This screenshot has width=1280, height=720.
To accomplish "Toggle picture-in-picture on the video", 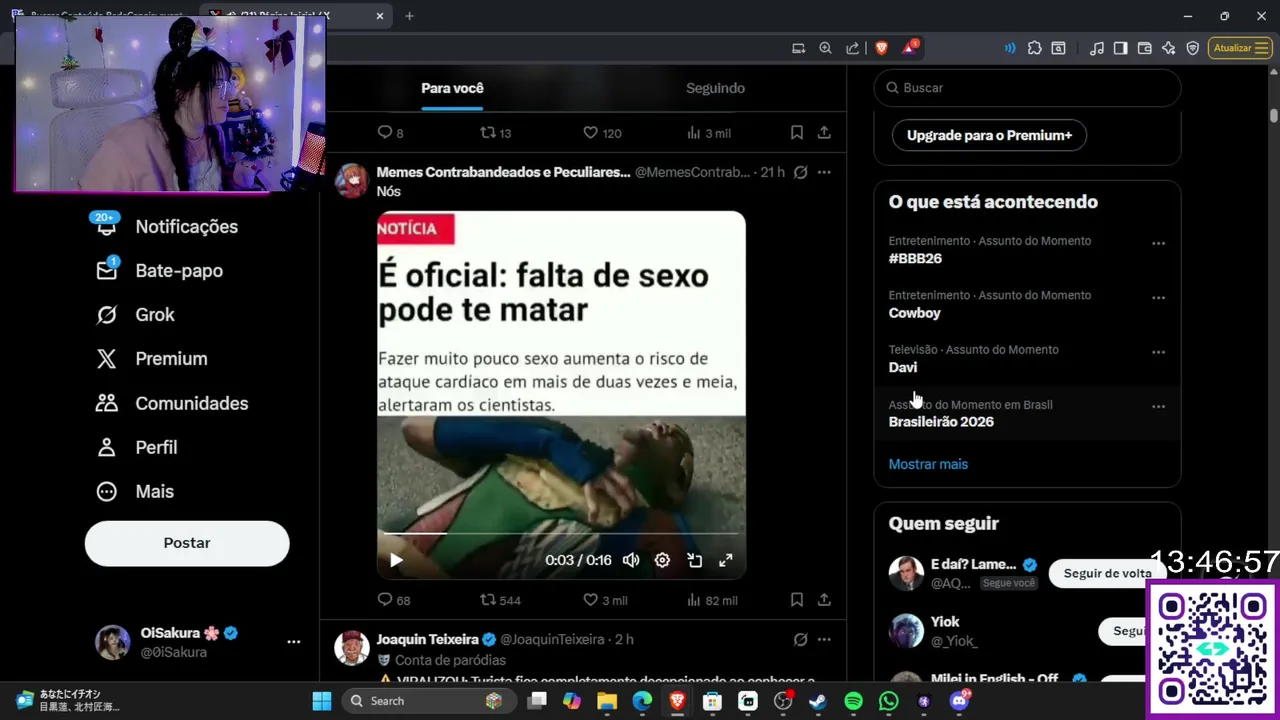I will [694, 560].
